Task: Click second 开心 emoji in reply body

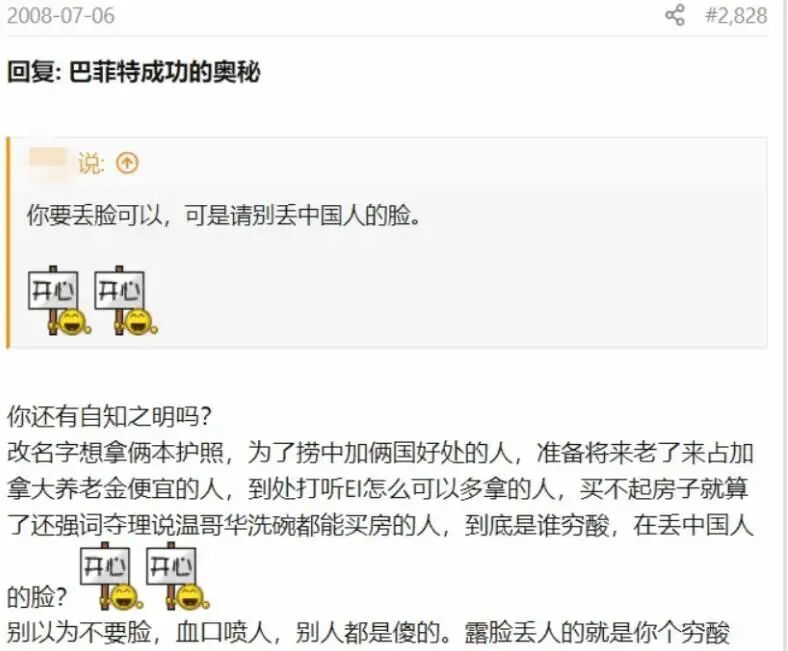Action: click(x=177, y=576)
